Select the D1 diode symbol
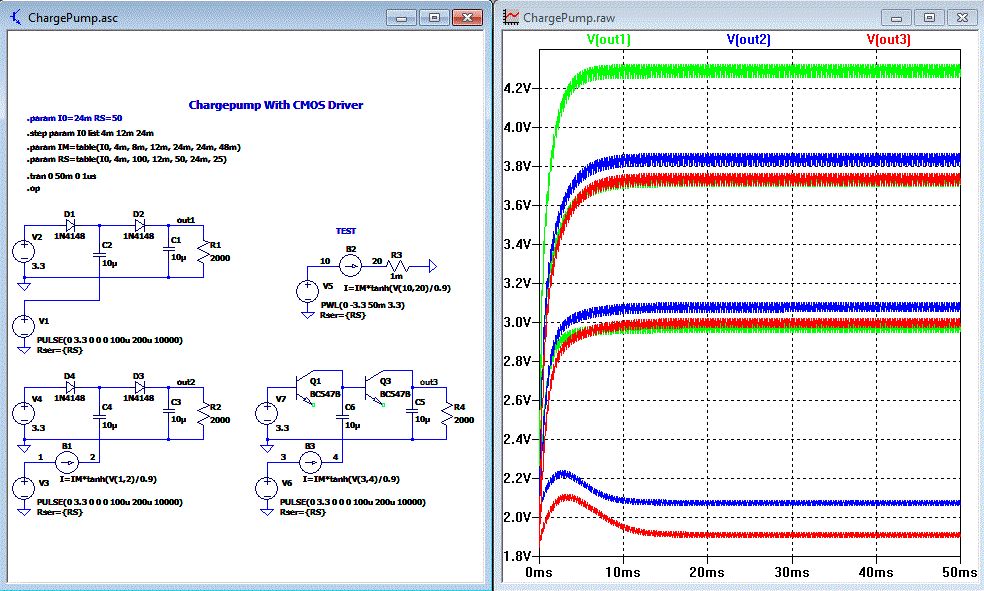Screen dimensions: 984x591 71,225
